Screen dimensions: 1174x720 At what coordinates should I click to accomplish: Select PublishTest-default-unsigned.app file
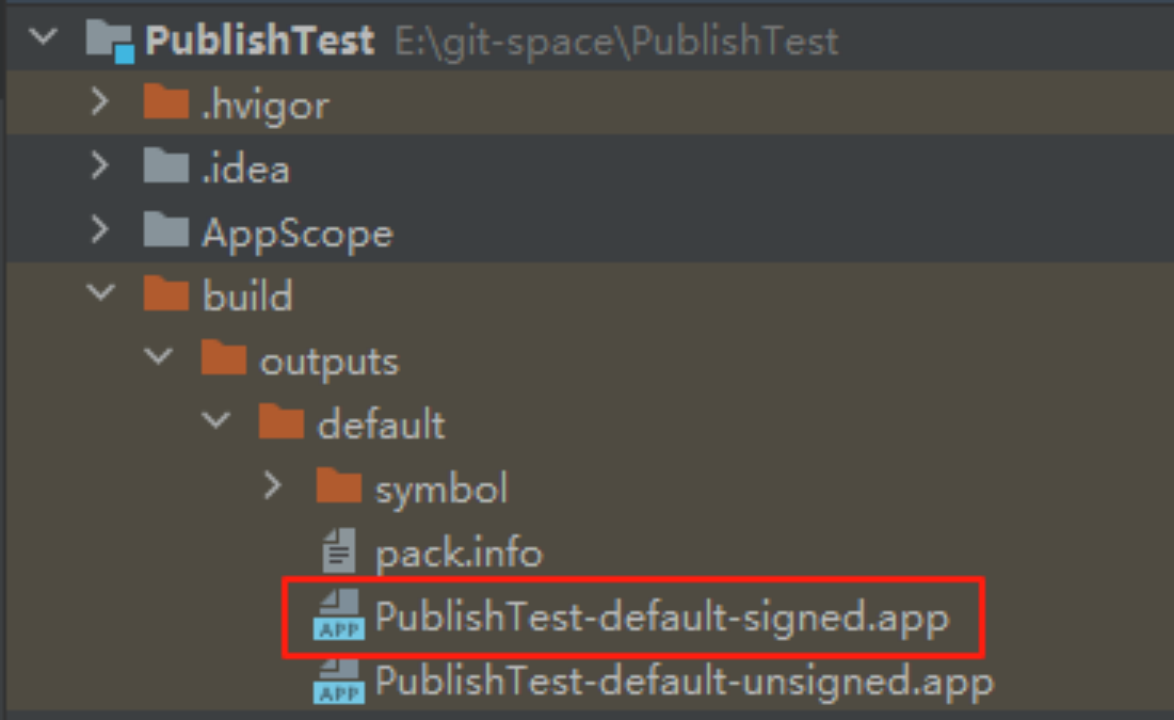coord(684,682)
